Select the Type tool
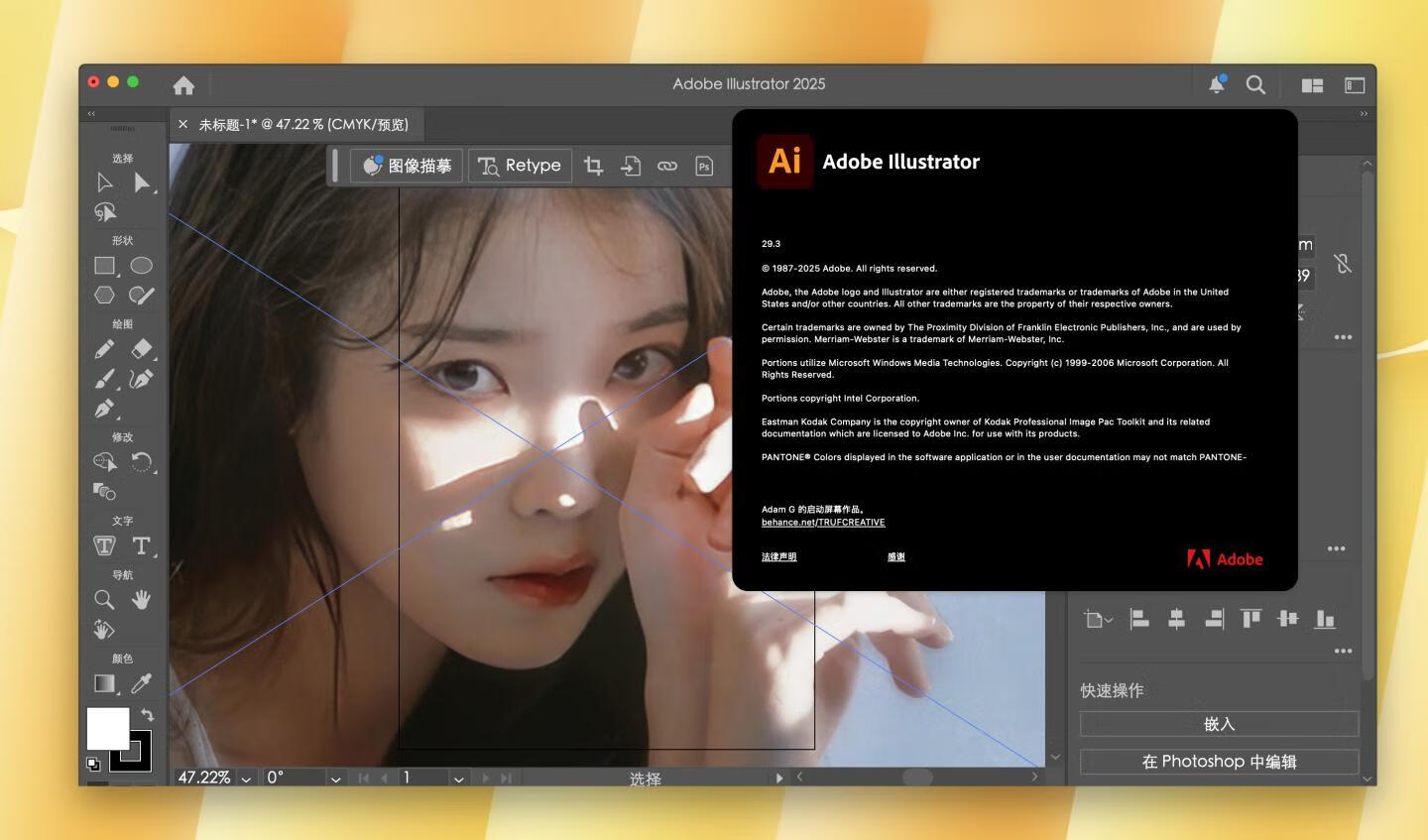The height and width of the screenshot is (840, 1428). [142, 545]
